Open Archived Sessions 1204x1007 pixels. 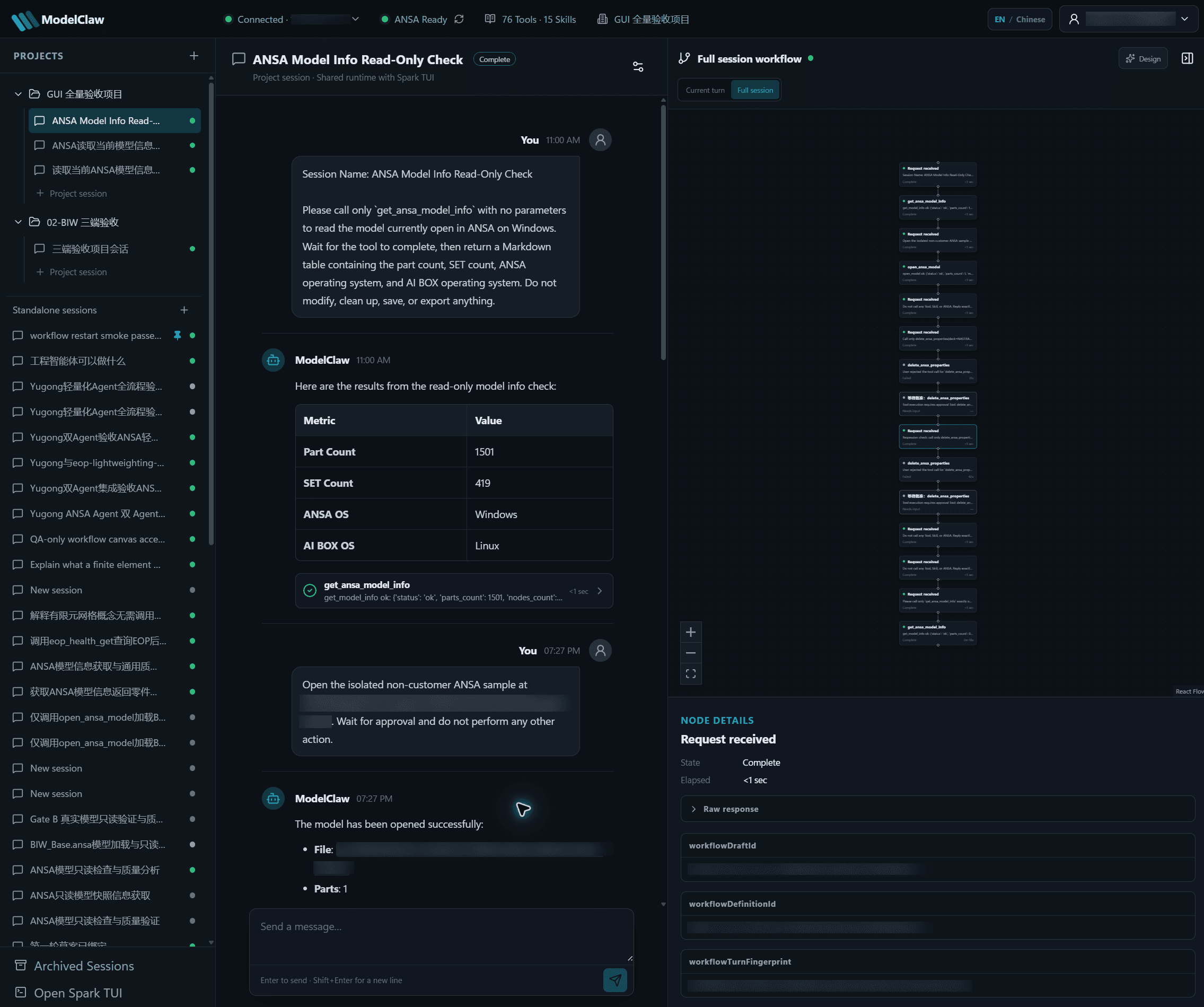(75, 966)
